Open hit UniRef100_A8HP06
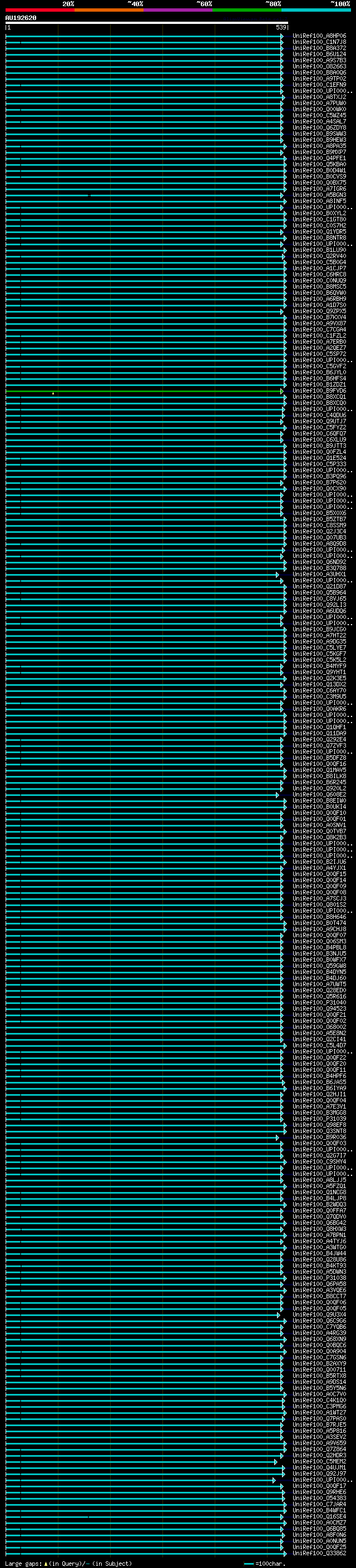This screenshot has height=1568, width=356. [319, 36]
